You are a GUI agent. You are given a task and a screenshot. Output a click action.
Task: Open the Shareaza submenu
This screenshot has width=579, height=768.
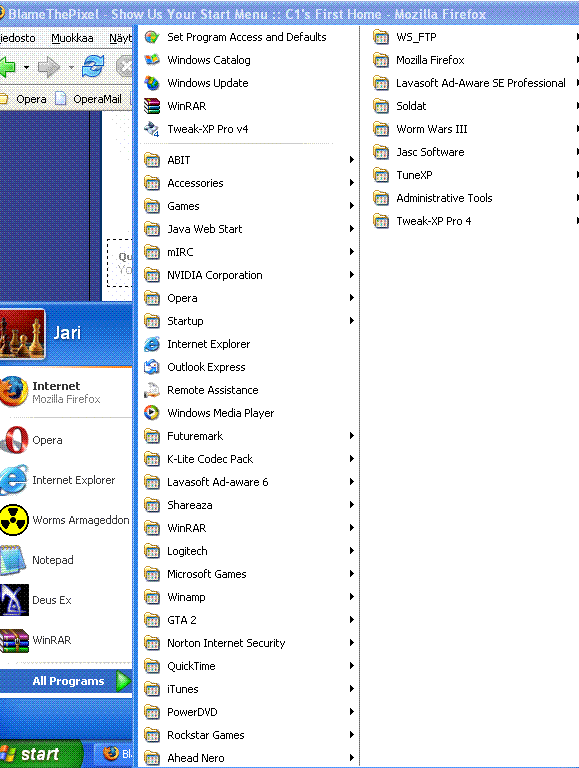(248, 505)
